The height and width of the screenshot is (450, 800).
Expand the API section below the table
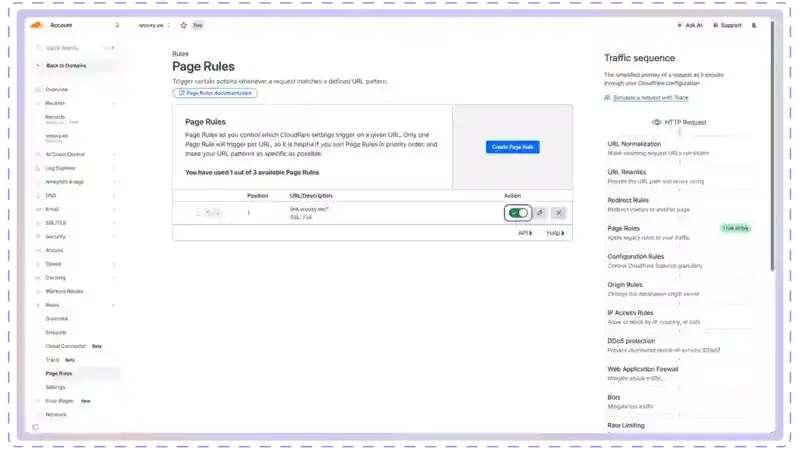[525, 233]
